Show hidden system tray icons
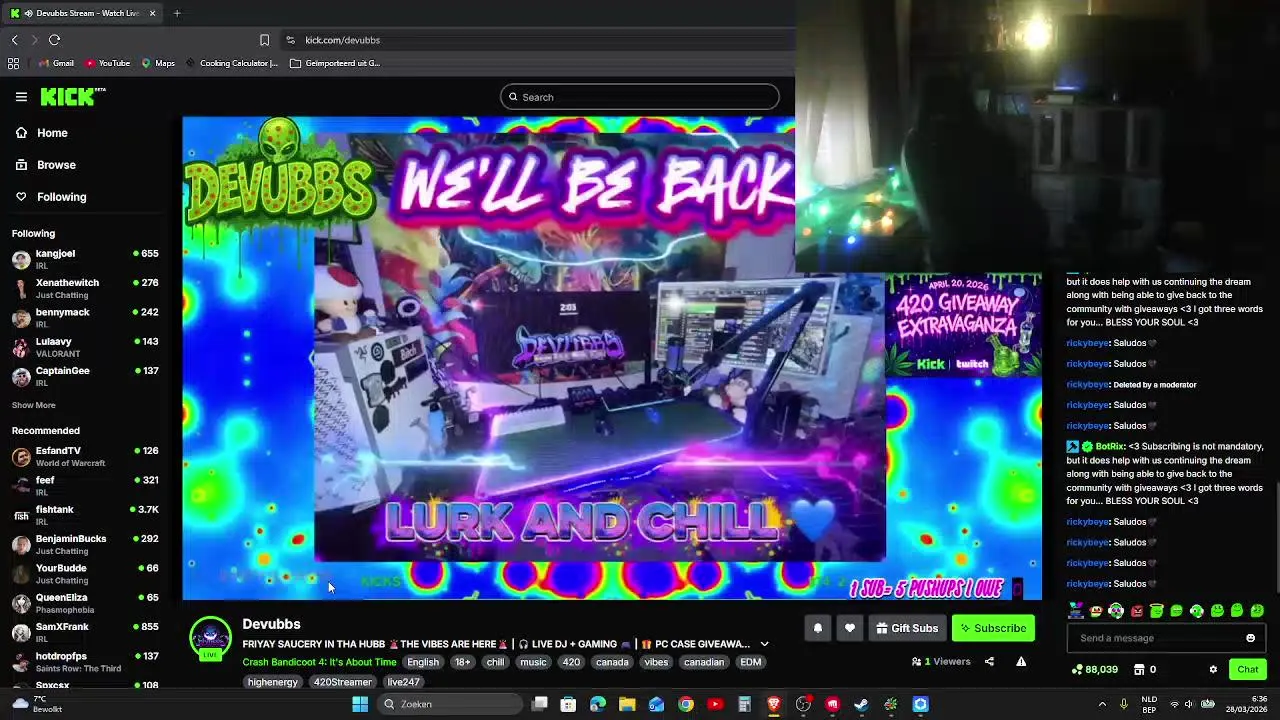This screenshot has width=1280, height=720. (x=1102, y=704)
